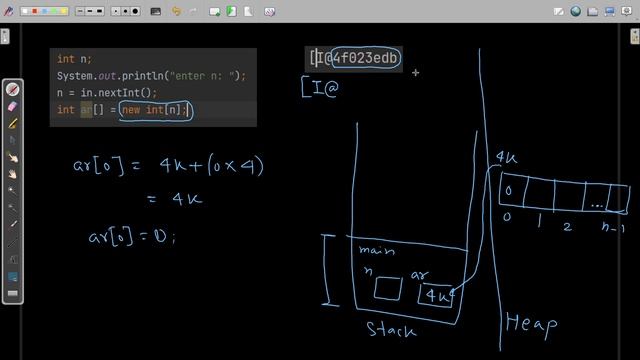Image resolution: width=640 pixels, height=360 pixels.
Task: Select the red pen color swatch
Action: [x=35, y=11]
